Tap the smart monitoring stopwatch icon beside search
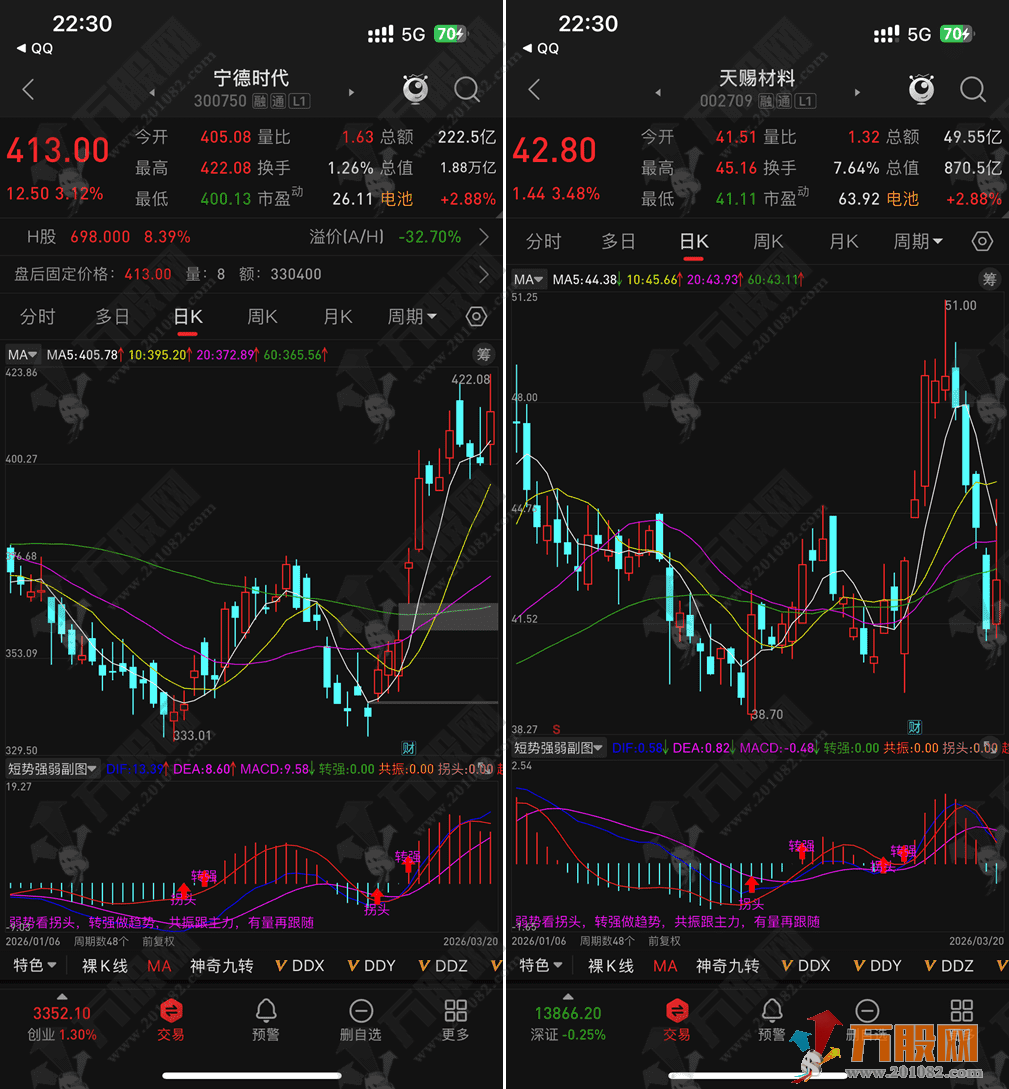Viewport: 1009px width, 1089px height. pos(415,89)
